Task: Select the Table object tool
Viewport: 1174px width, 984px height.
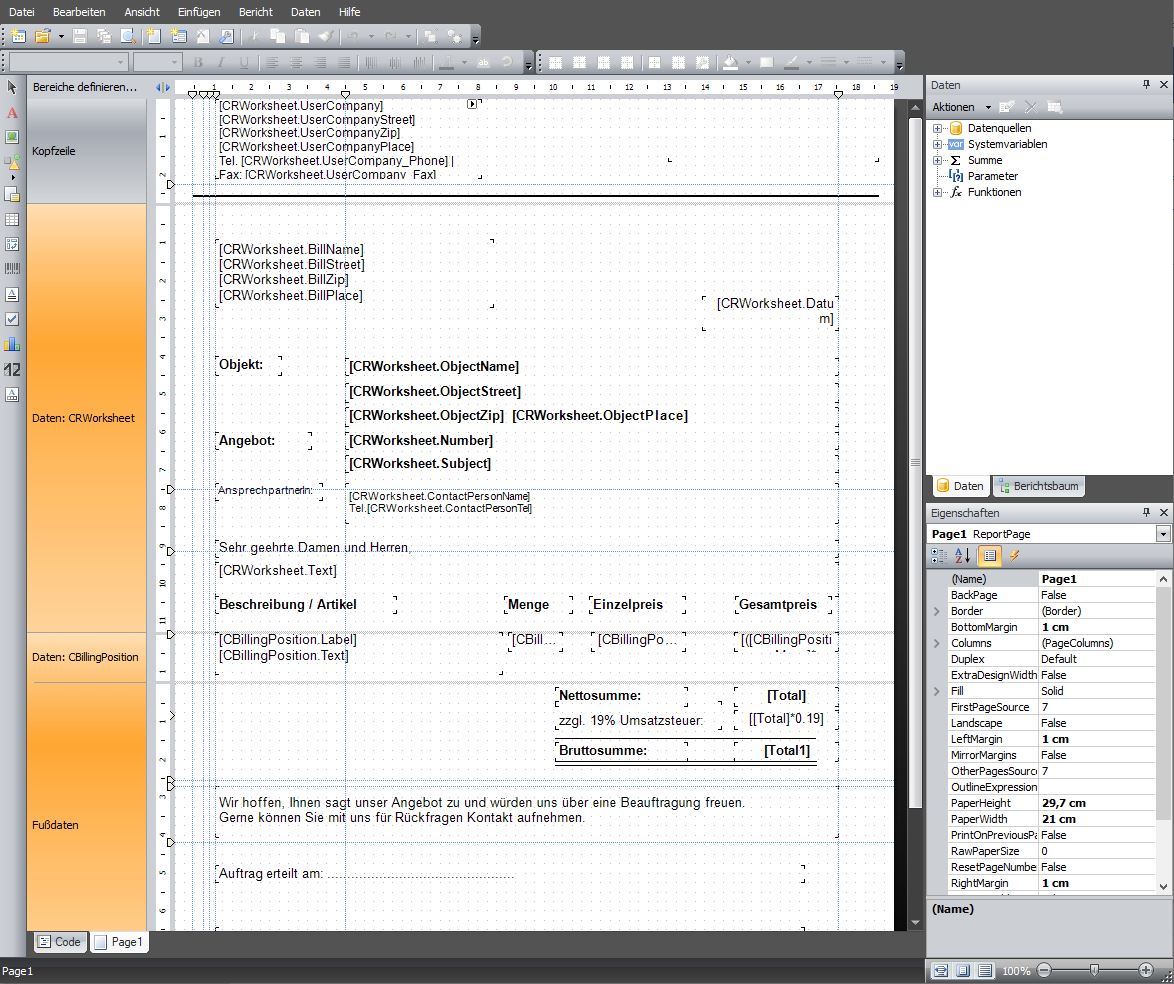Action: (x=12, y=219)
